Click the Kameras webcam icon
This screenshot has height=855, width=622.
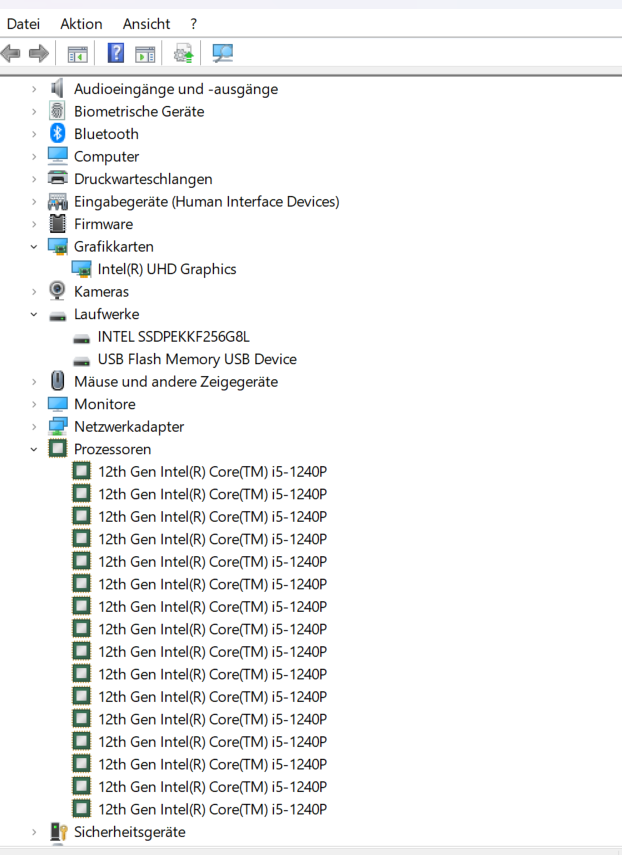[57, 291]
